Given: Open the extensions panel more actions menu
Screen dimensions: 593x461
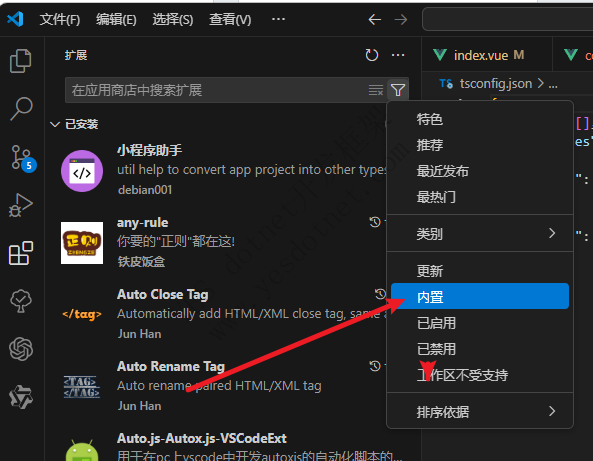Looking at the screenshot, I should [x=398, y=55].
